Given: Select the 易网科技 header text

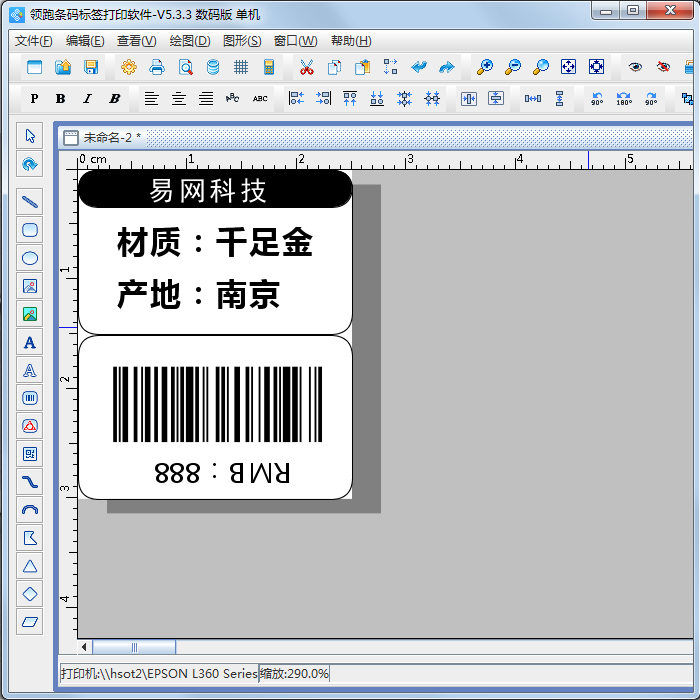Looking at the screenshot, I should [x=208, y=191].
